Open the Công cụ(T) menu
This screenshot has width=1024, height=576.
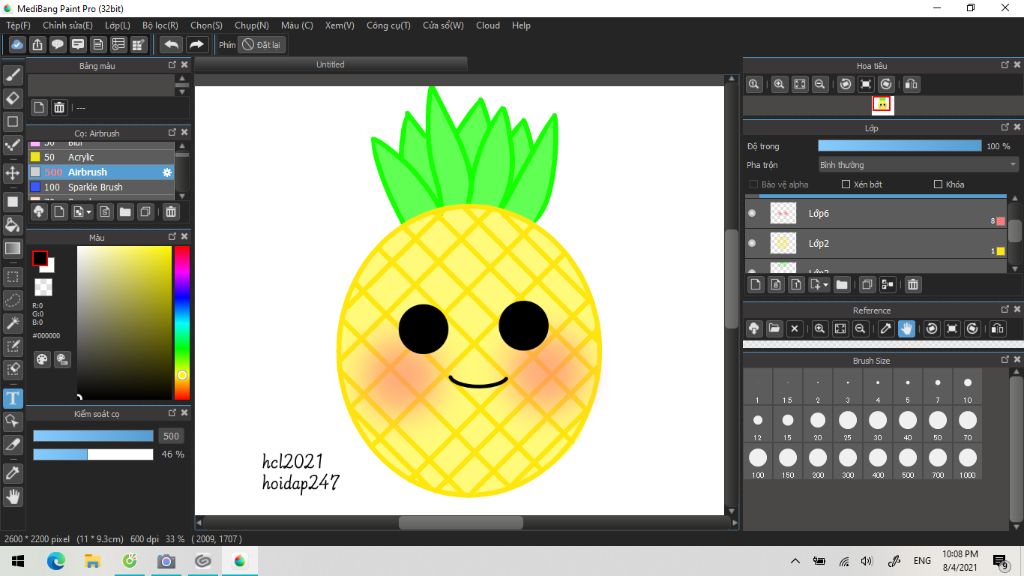click(x=388, y=25)
